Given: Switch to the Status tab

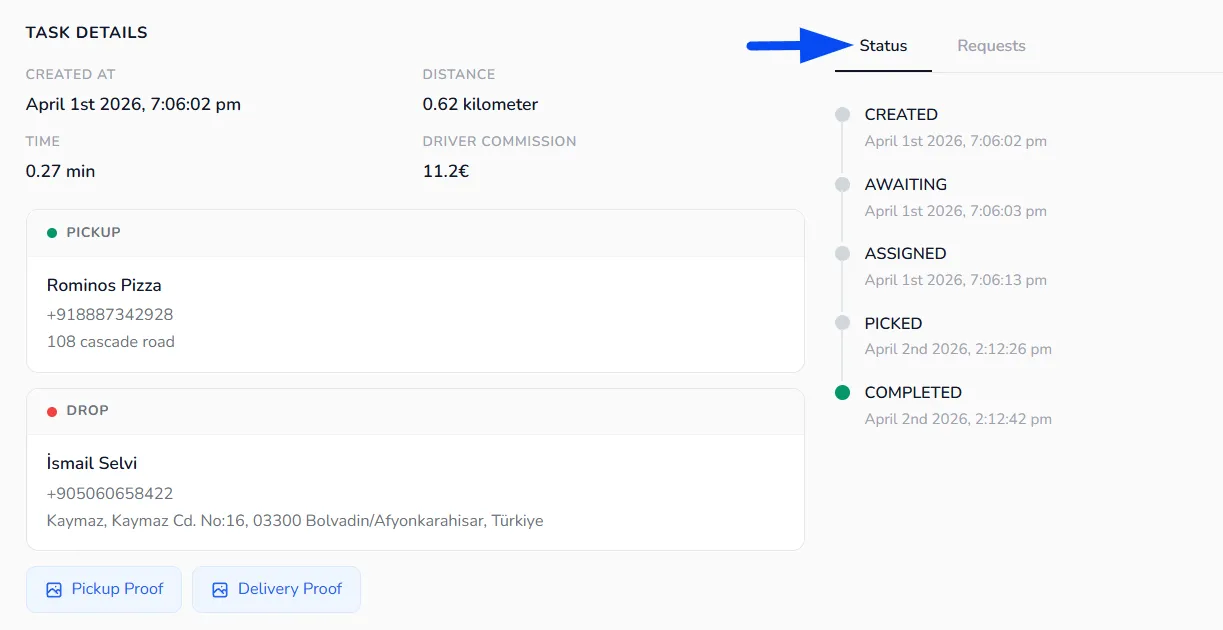Looking at the screenshot, I should coord(883,46).
